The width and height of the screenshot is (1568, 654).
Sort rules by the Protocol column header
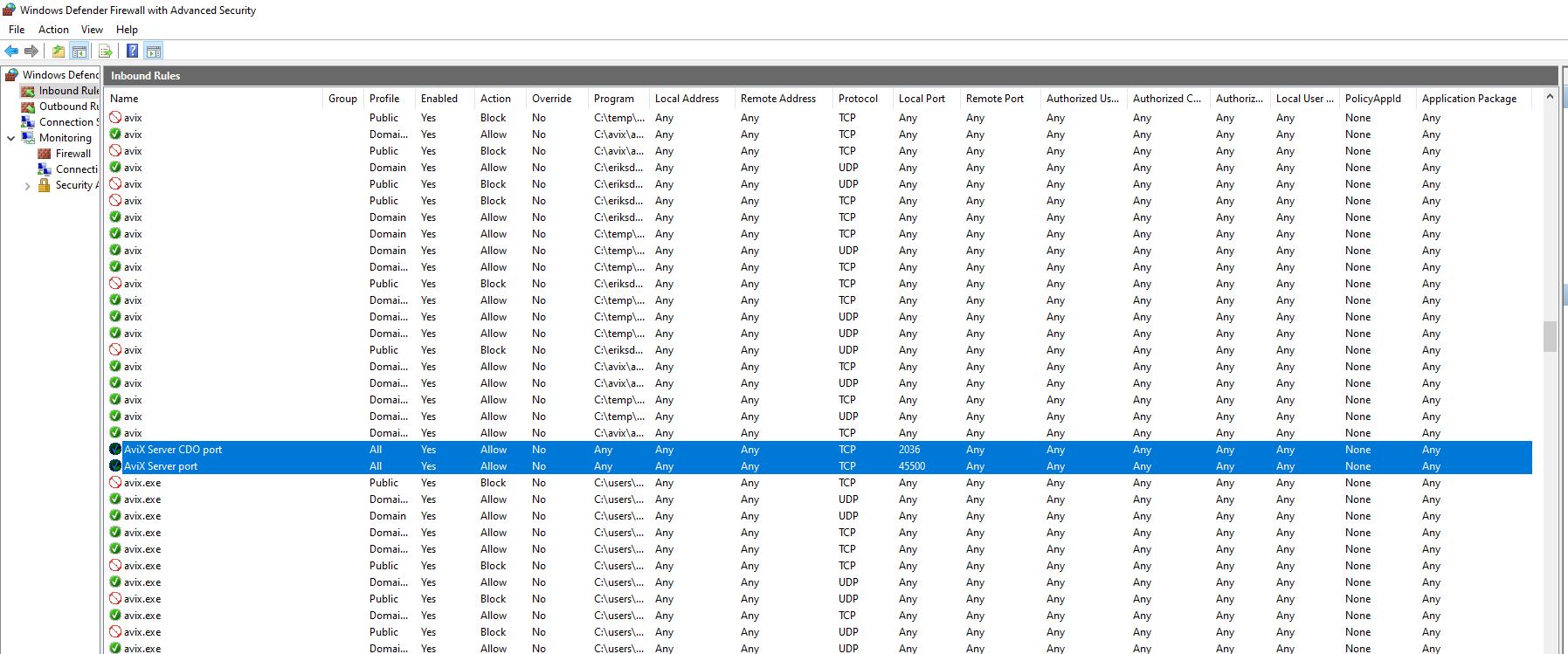[858, 99]
